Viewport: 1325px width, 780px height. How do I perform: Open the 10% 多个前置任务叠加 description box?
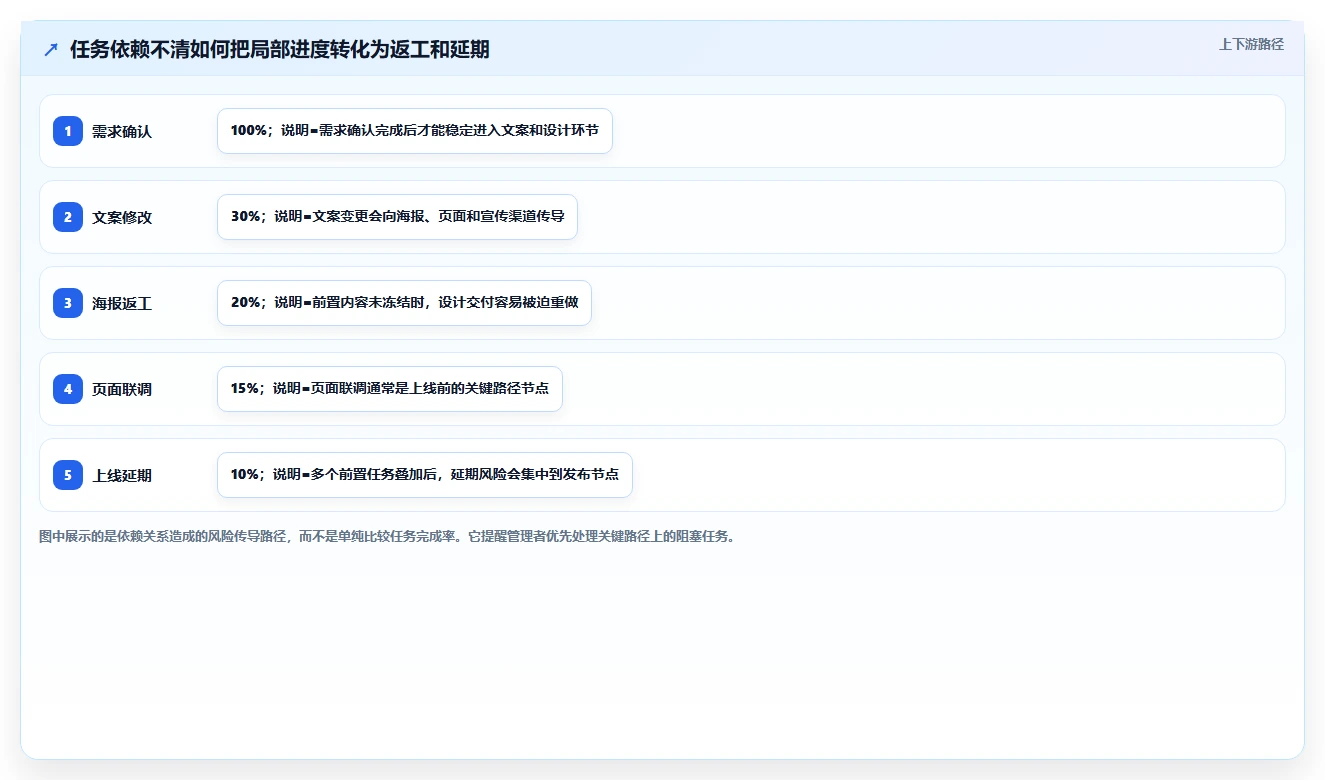(425, 475)
